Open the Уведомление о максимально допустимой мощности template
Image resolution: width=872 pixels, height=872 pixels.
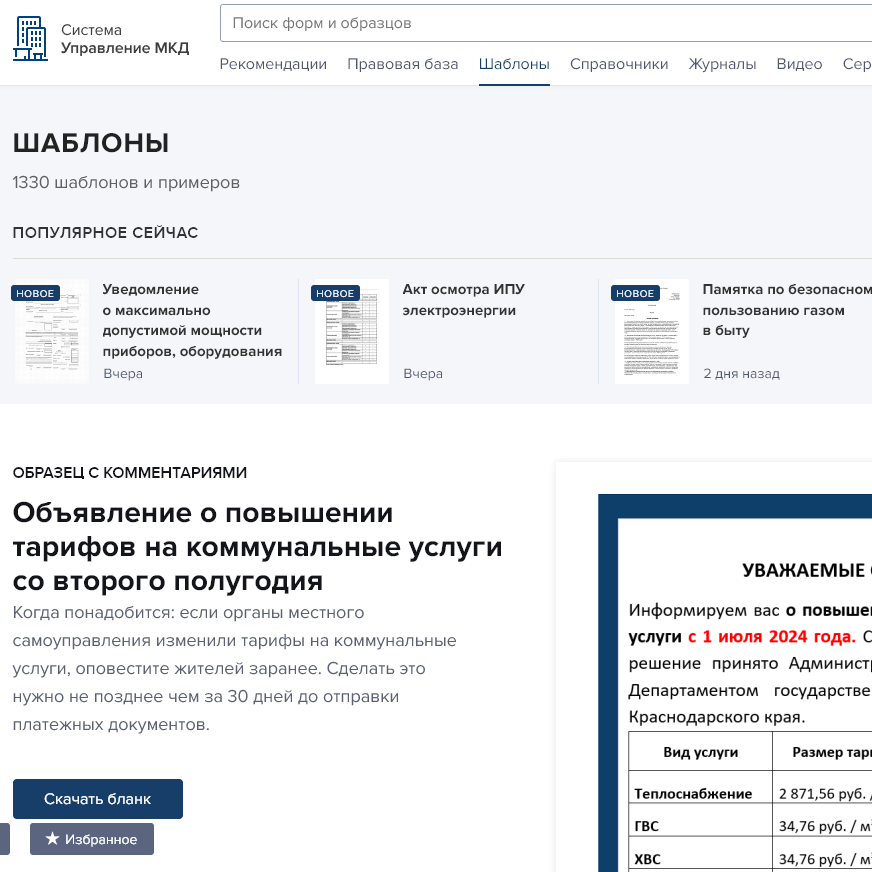[x=192, y=320]
